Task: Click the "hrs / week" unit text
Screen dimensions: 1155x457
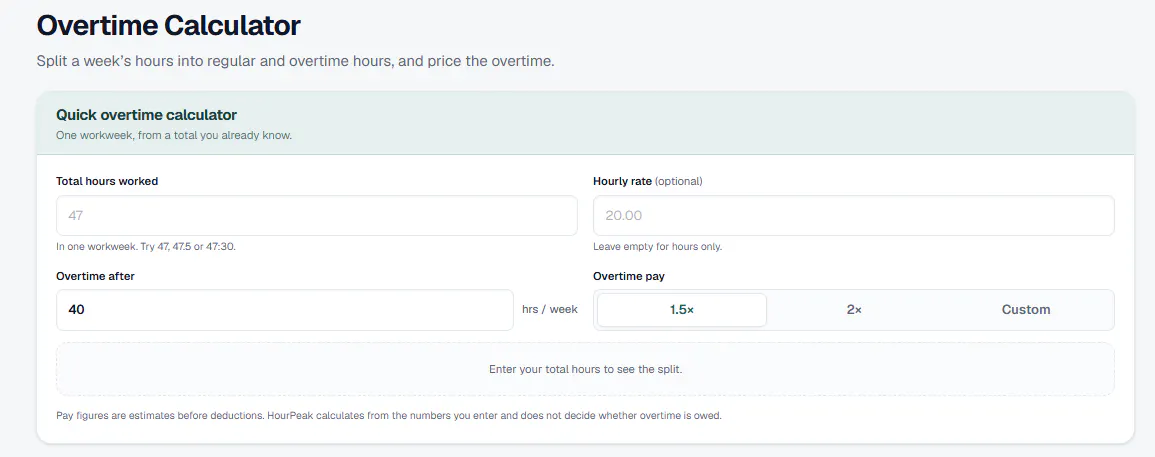Action: click(x=550, y=310)
